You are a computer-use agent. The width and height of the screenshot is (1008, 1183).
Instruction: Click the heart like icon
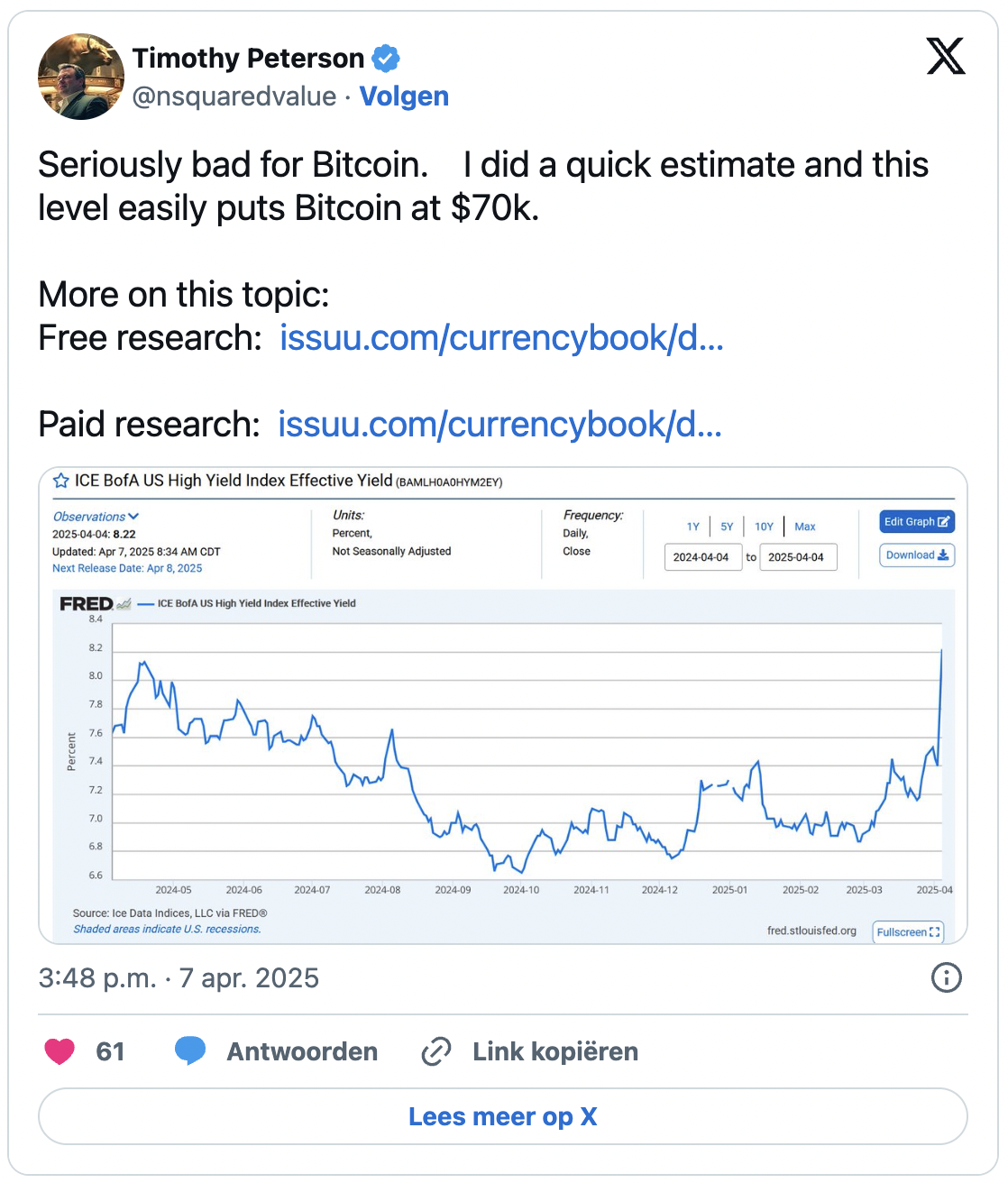60,1051
